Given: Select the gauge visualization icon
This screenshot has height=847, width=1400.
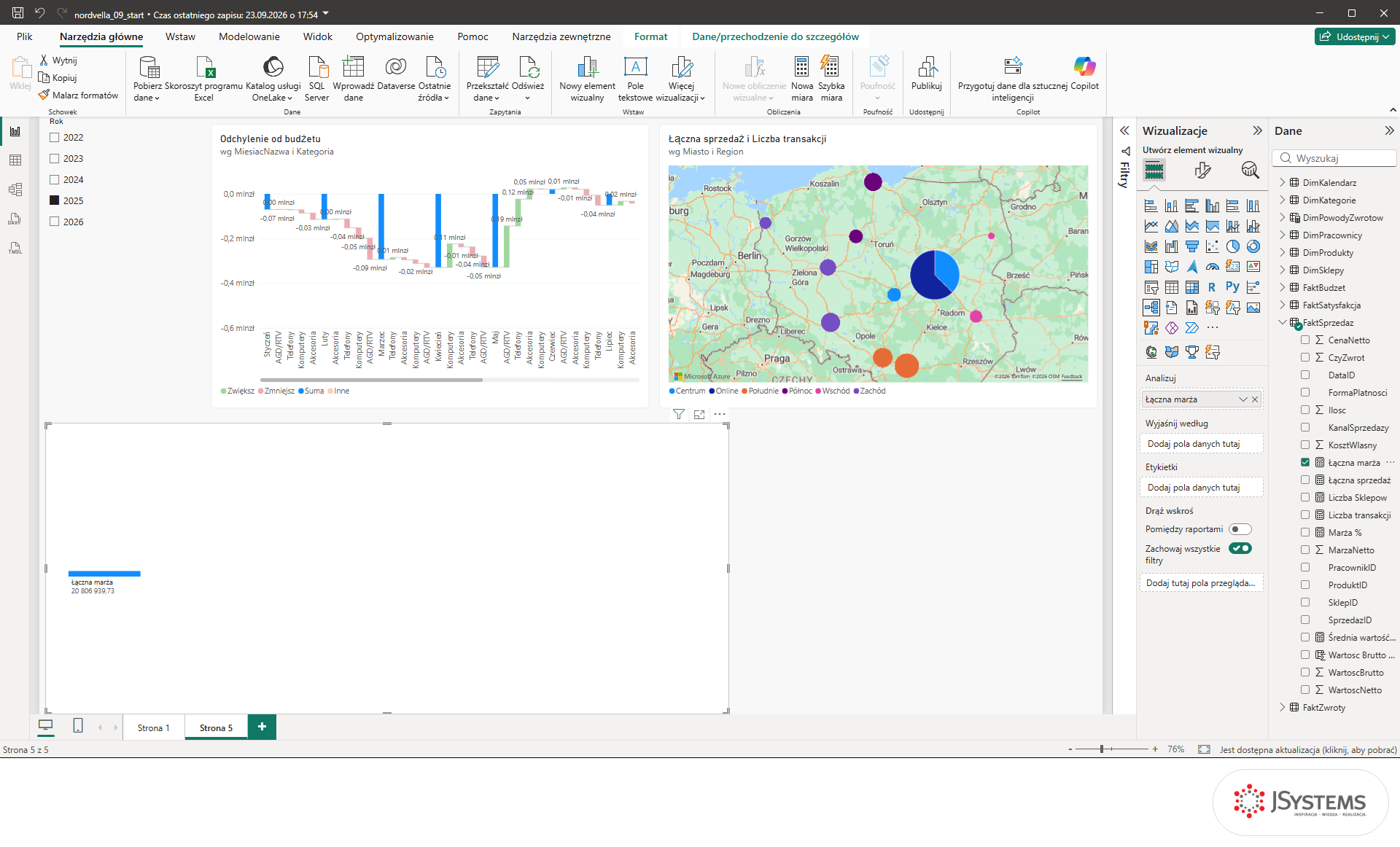Looking at the screenshot, I should (x=1212, y=267).
